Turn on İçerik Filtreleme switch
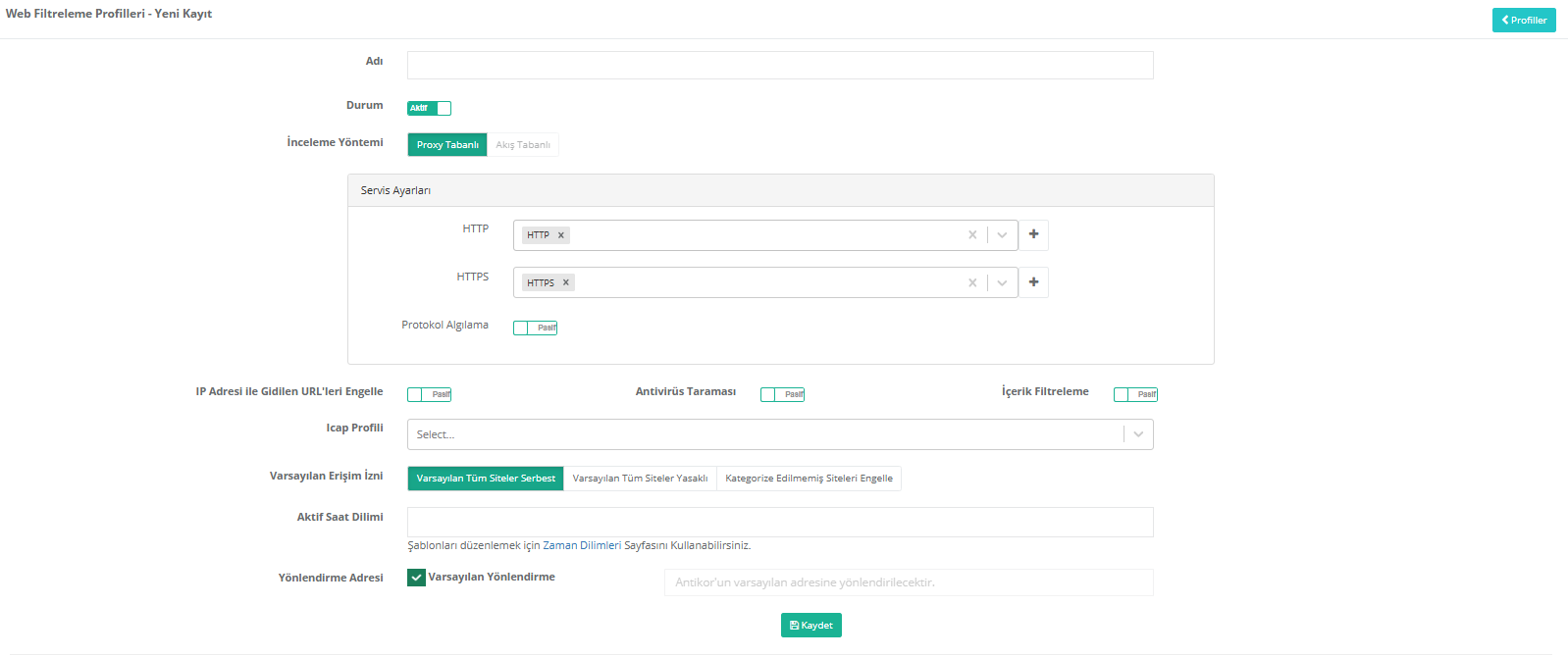This screenshot has height=657, width=1568. 1135,394
